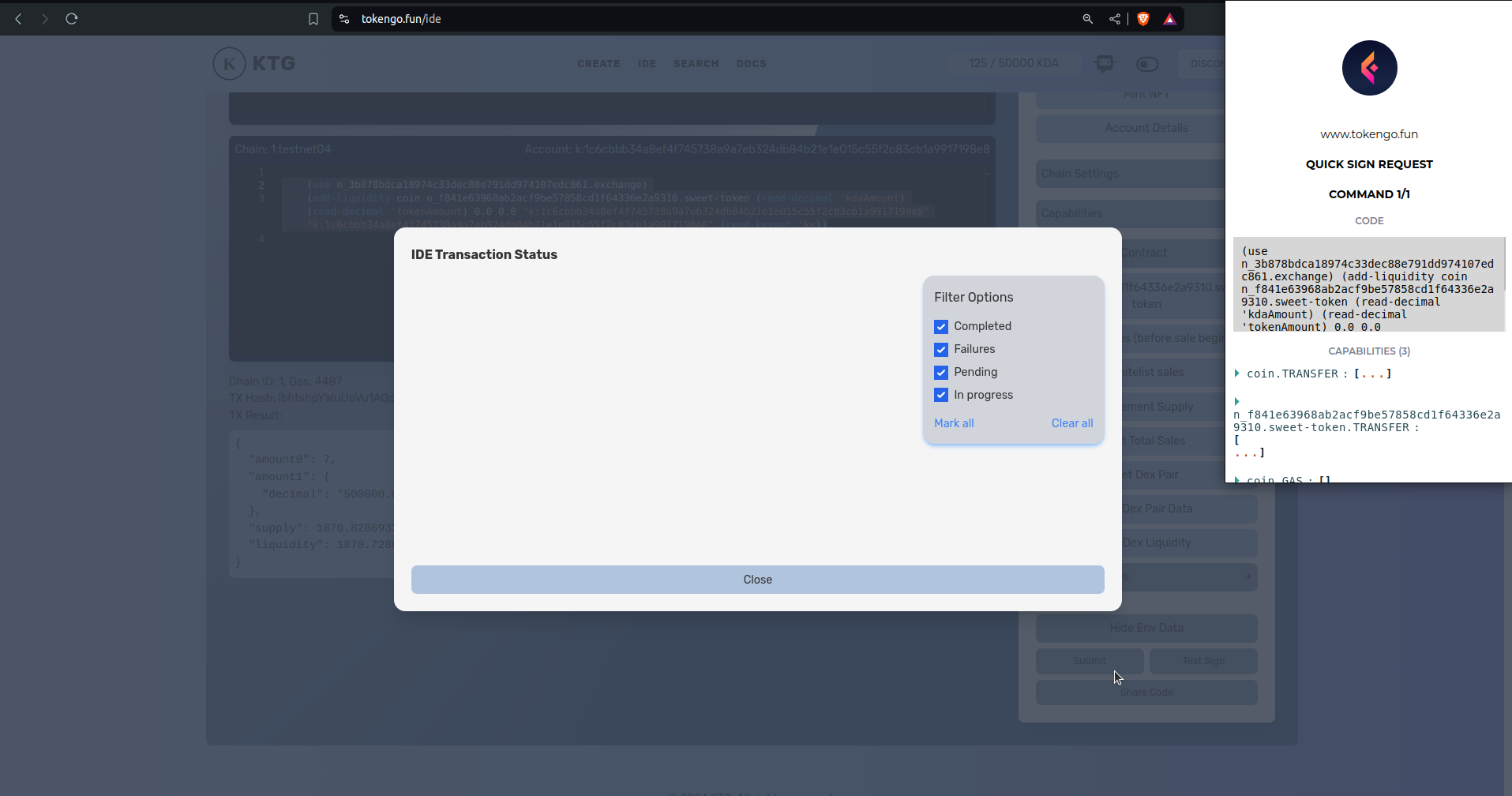Image resolution: width=1512 pixels, height=796 pixels.
Task: Click the 125 / 50000 KDA balance
Action: 1014,63
